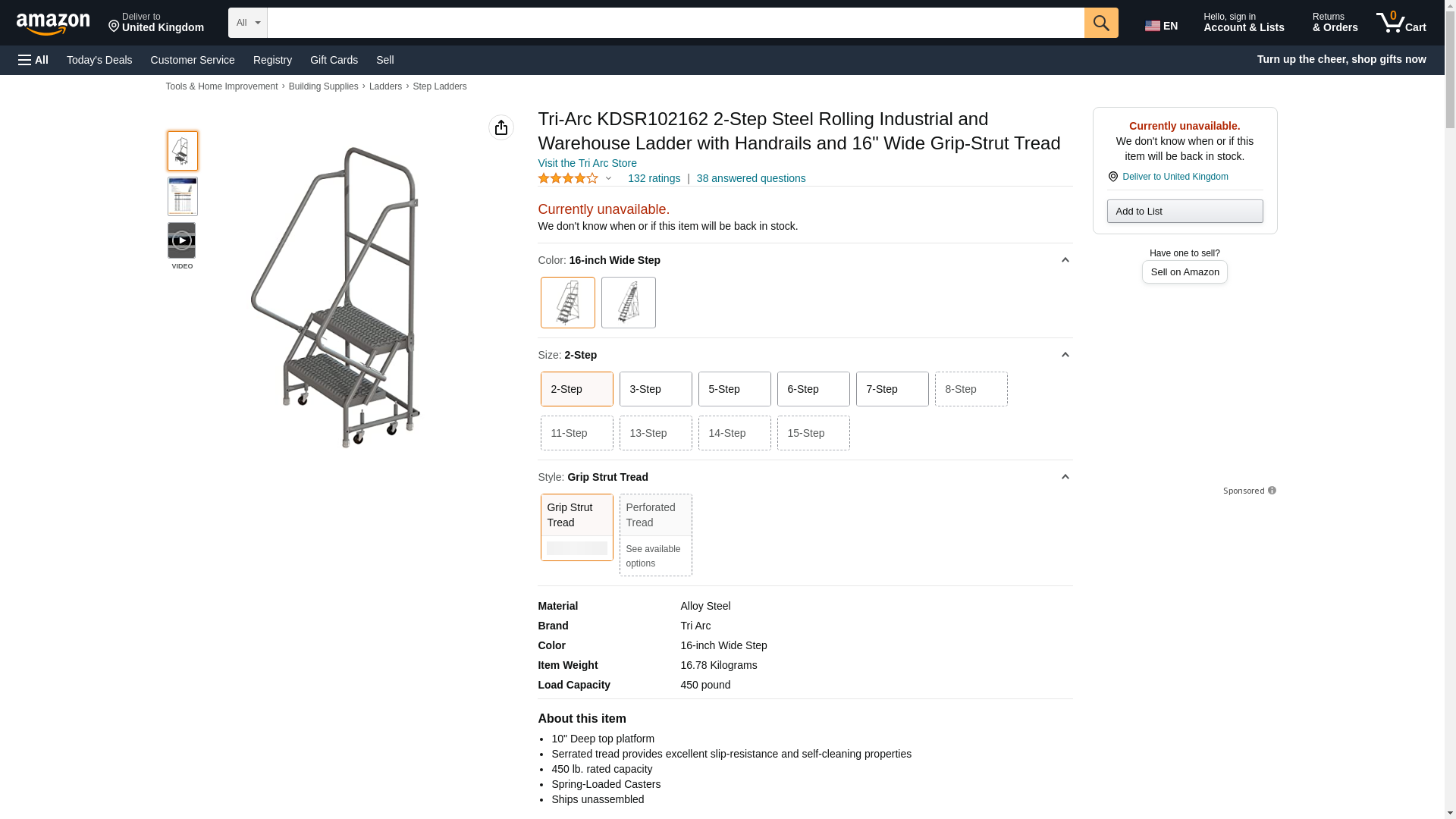The width and height of the screenshot is (1456, 819).
Task: Click the Add to List button
Action: coord(1185,212)
